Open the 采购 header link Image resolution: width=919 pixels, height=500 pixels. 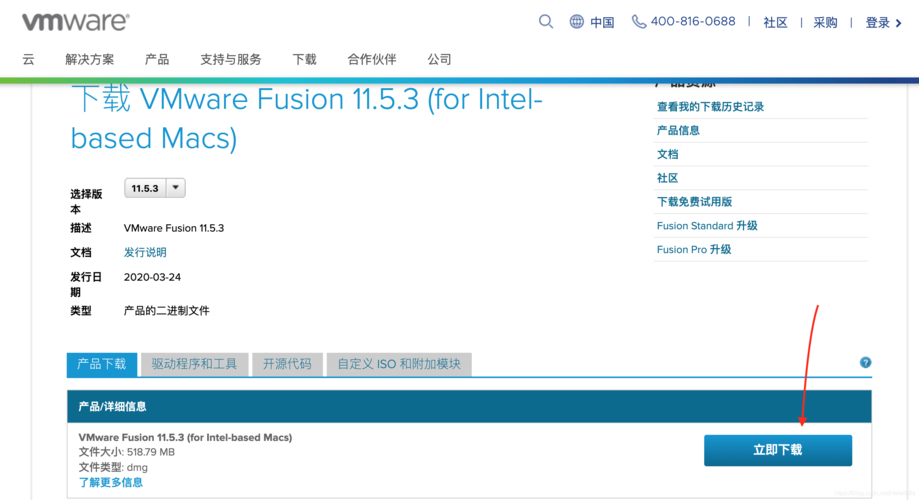(x=825, y=22)
